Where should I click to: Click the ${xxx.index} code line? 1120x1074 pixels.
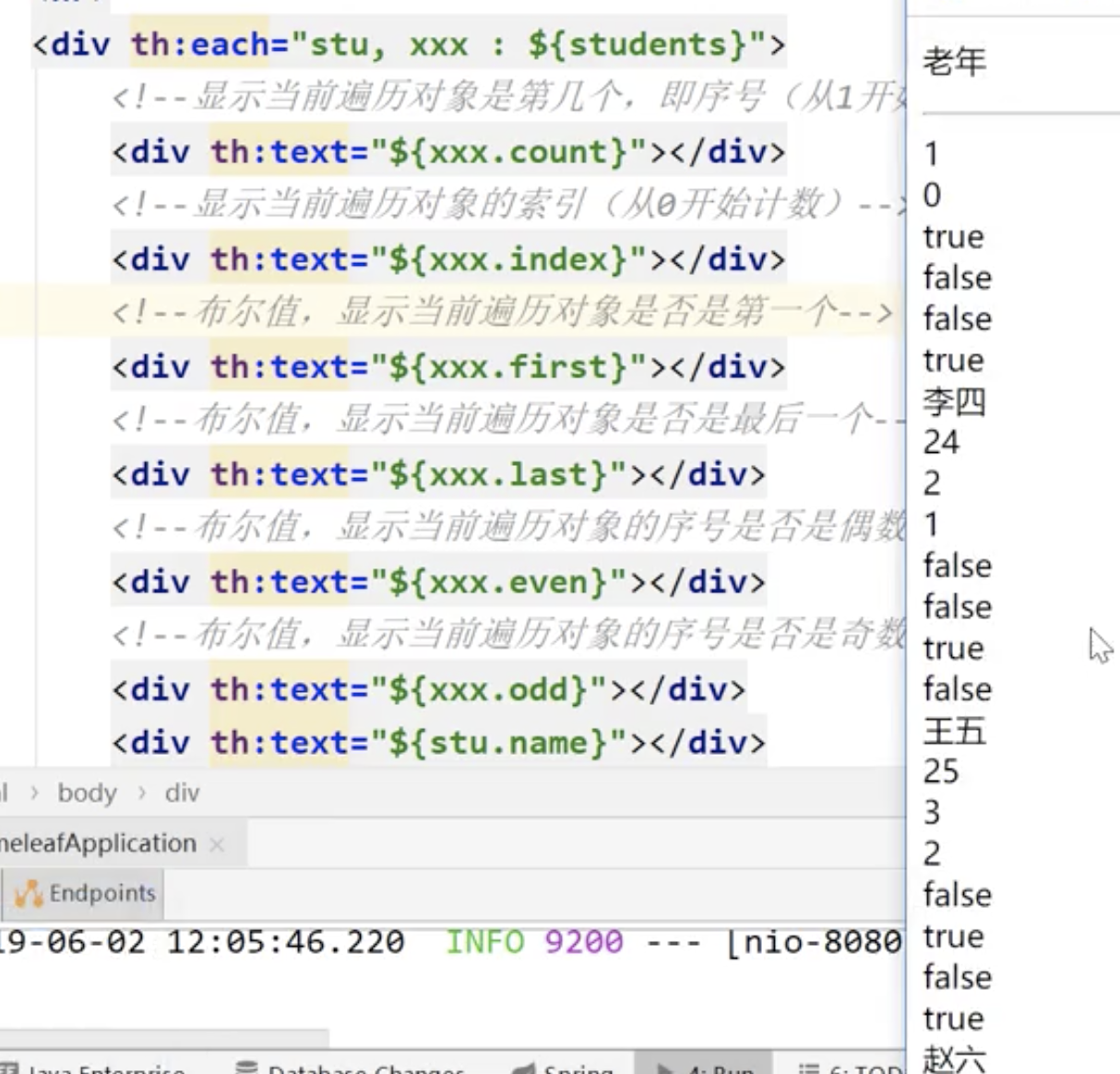(x=449, y=259)
